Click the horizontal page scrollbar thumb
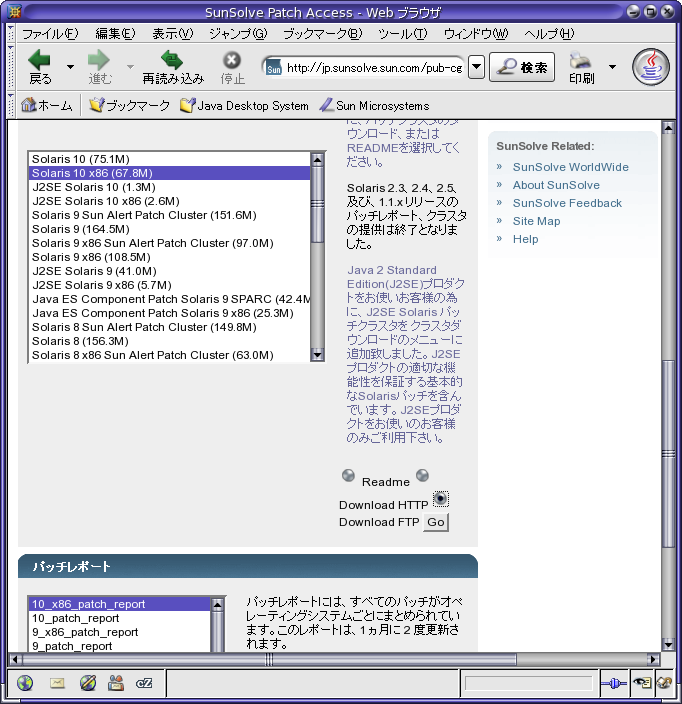This screenshot has height=704, width=682. [269, 659]
